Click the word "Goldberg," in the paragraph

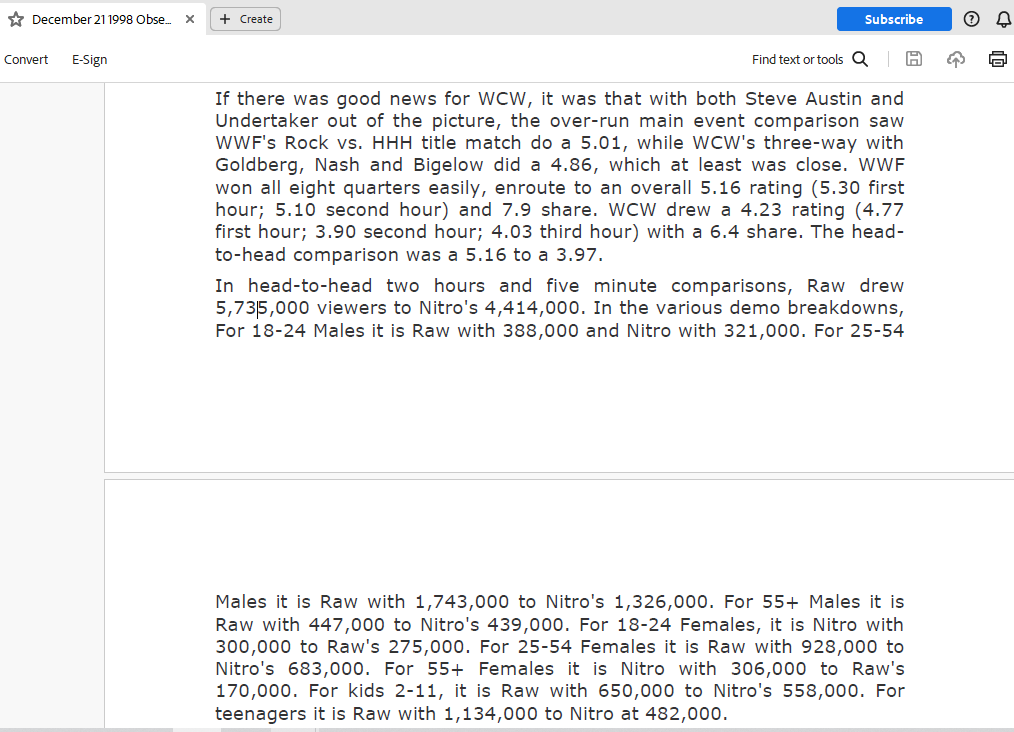259,166
